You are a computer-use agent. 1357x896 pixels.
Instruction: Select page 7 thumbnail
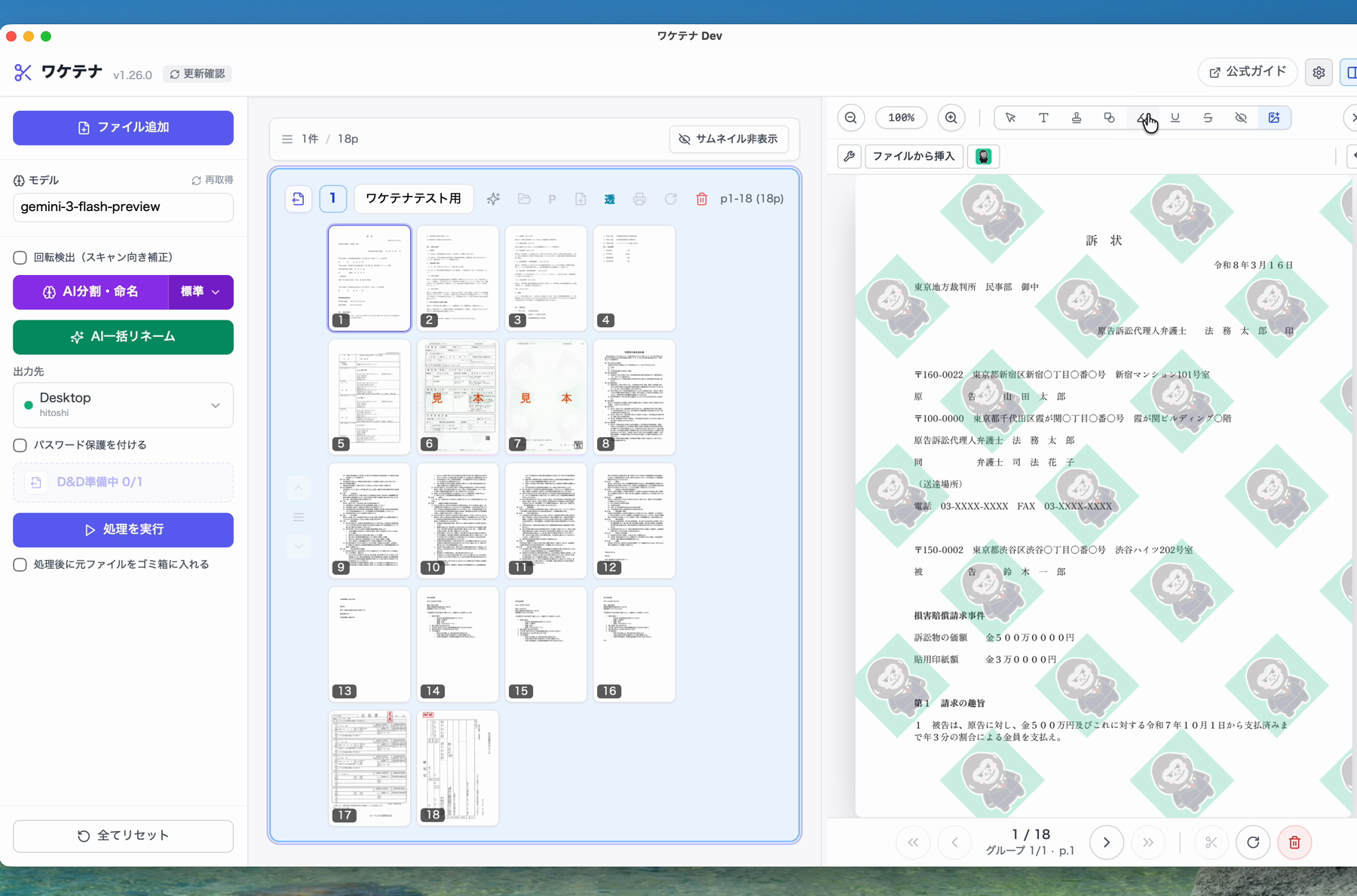(546, 397)
